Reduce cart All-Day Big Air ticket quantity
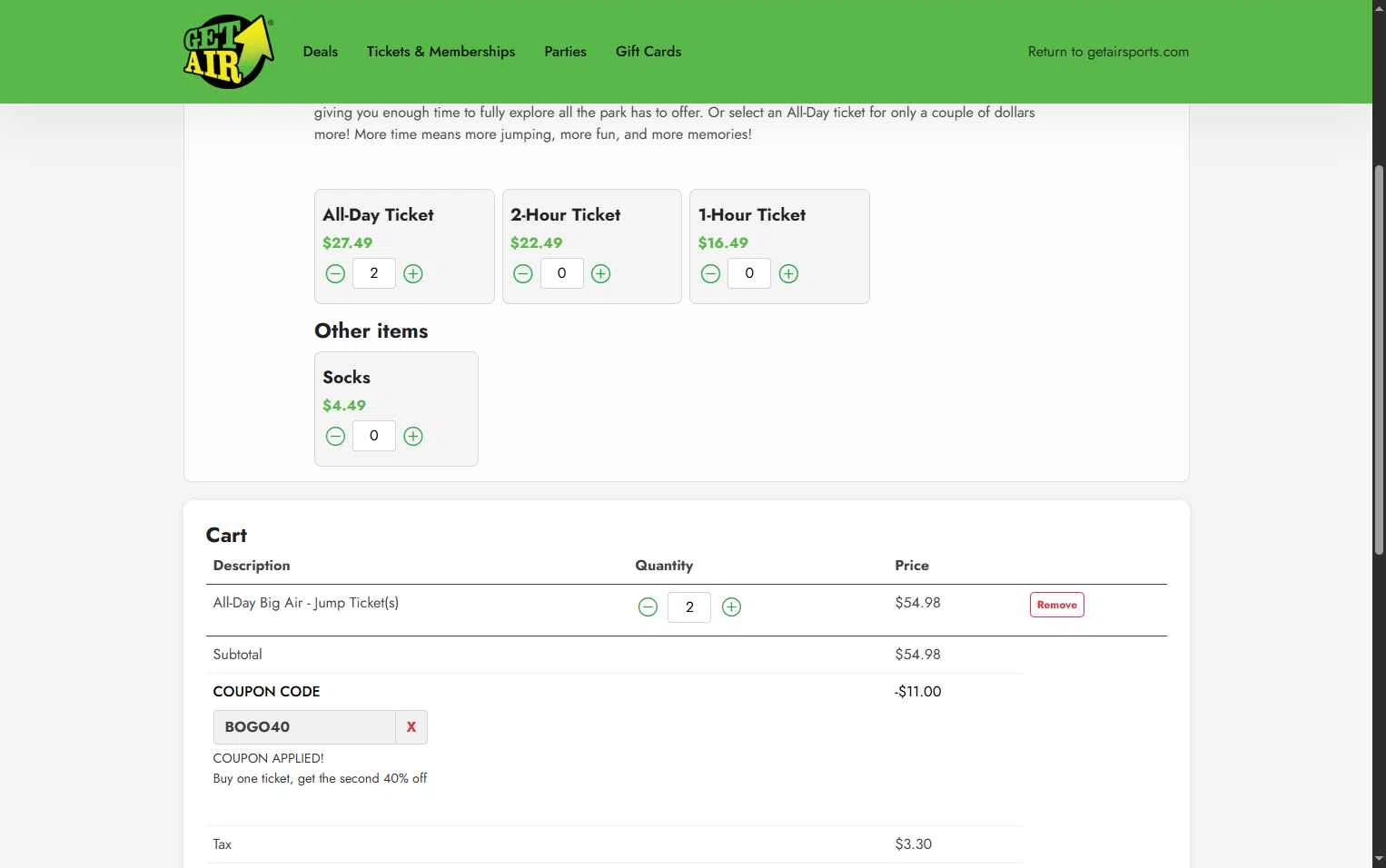1386x868 pixels. tap(648, 607)
